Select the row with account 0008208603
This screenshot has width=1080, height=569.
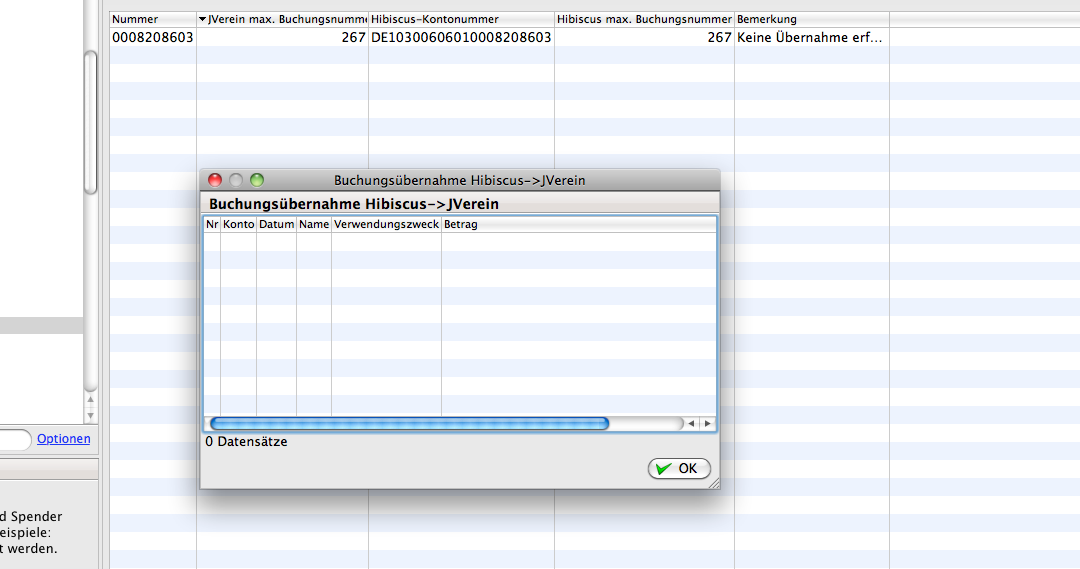(152, 38)
